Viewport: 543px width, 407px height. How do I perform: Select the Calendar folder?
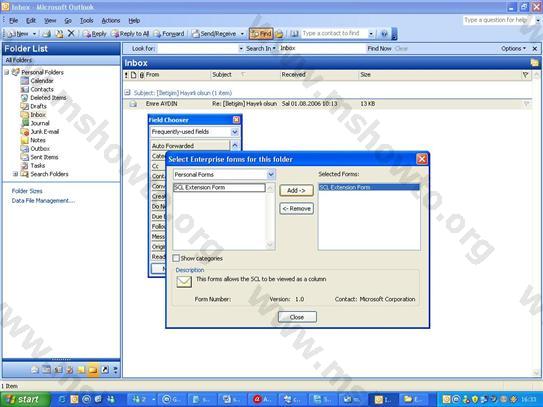[42, 81]
